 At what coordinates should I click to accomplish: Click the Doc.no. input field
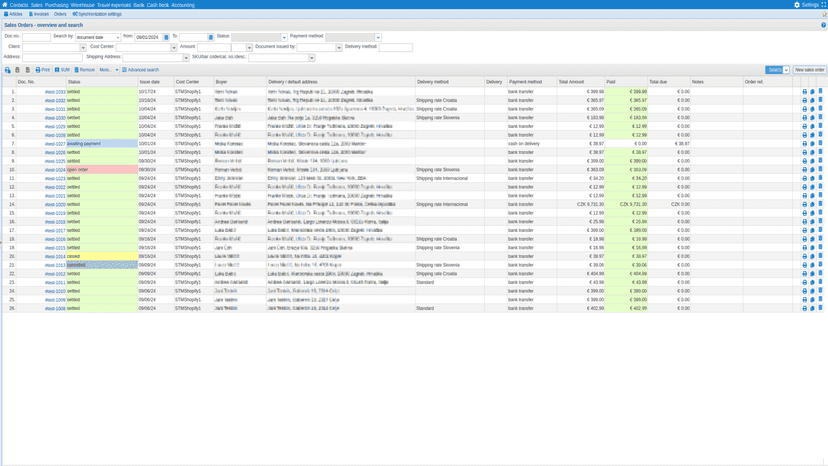[x=36, y=37]
